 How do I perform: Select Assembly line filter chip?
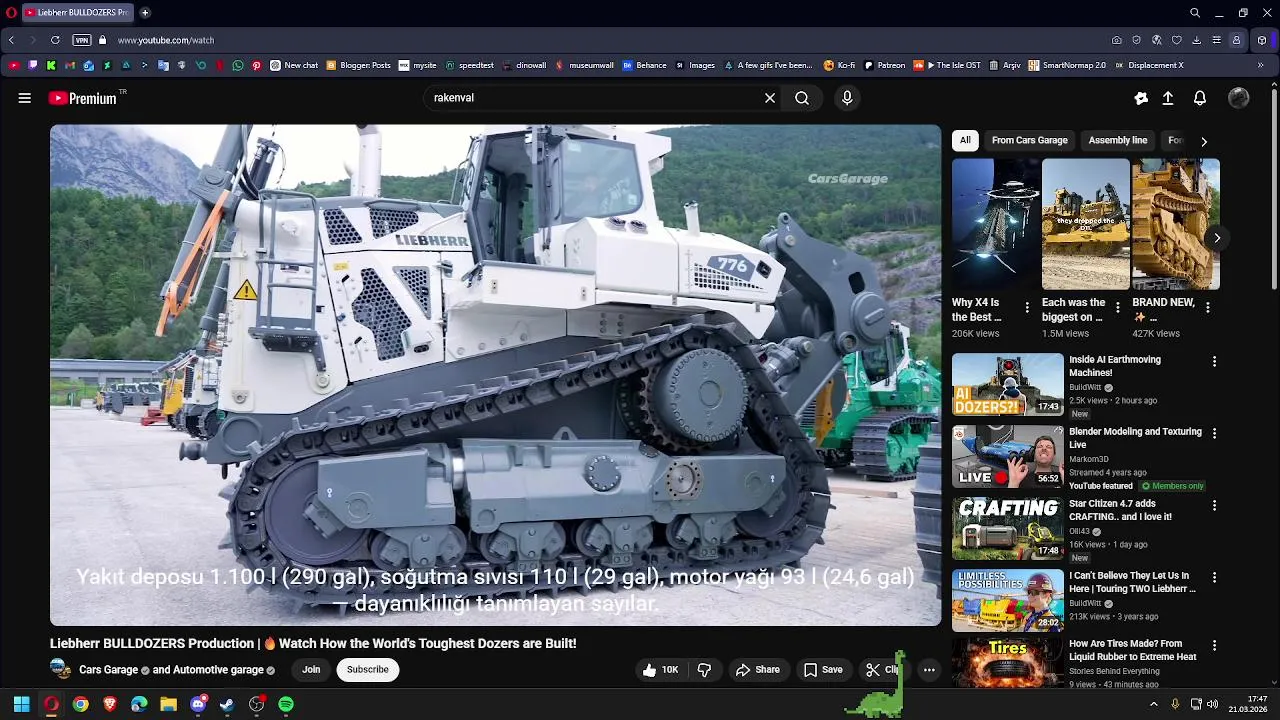1118,140
